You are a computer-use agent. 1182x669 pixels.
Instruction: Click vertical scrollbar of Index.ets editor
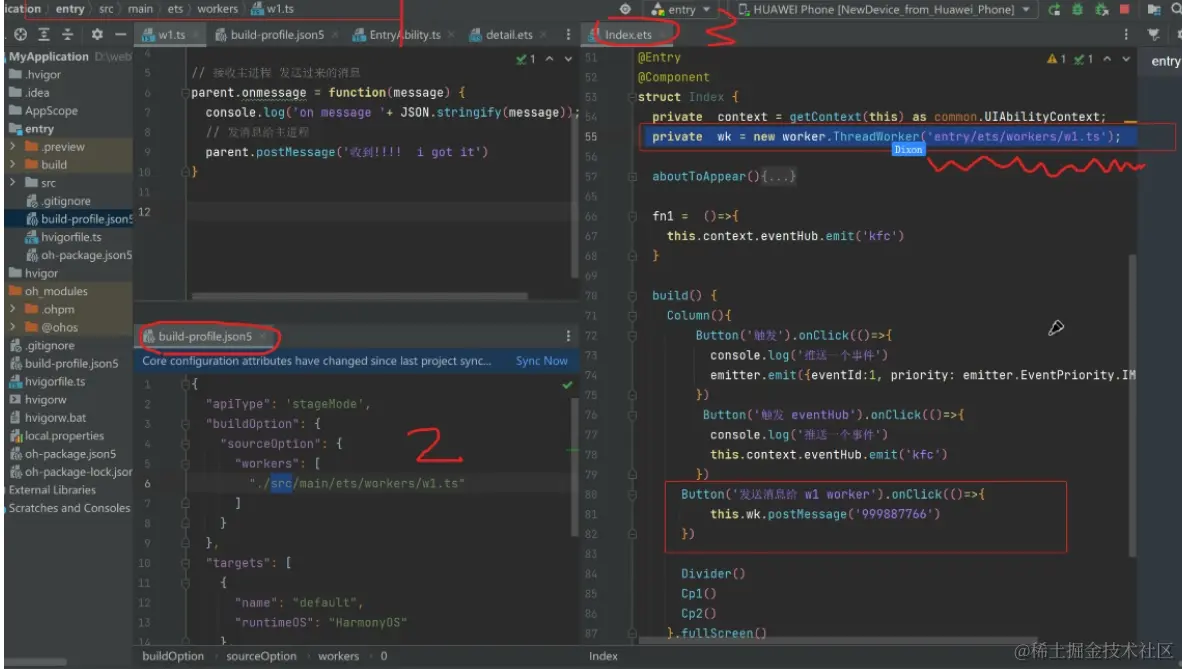tap(1132, 406)
